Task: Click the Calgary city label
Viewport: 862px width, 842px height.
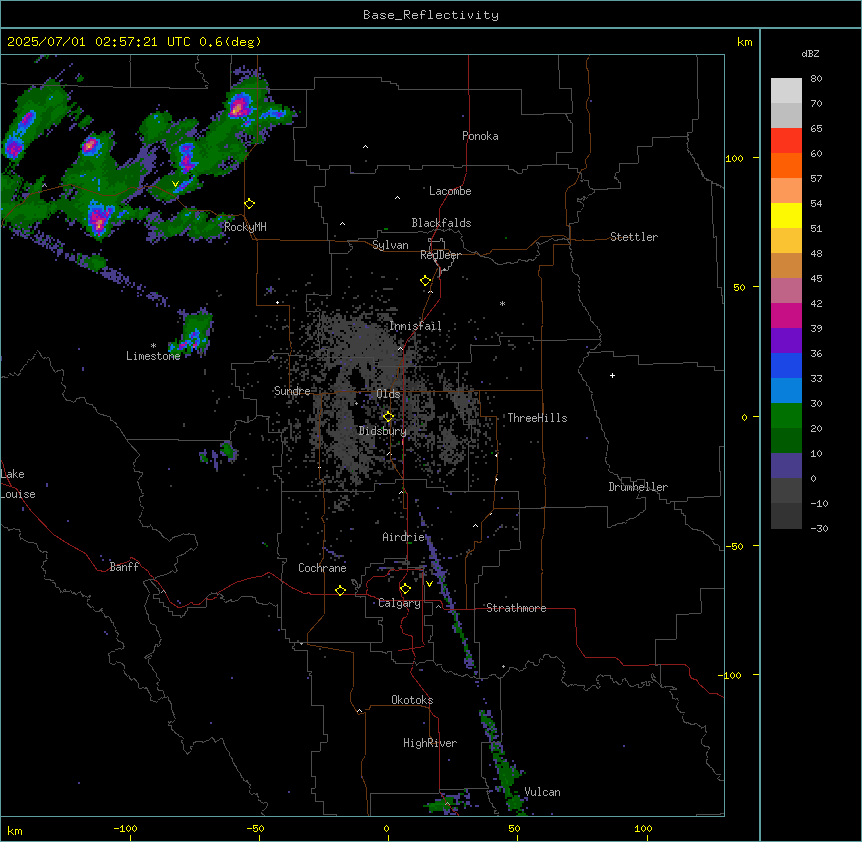Action: pyautogui.click(x=400, y=603)
